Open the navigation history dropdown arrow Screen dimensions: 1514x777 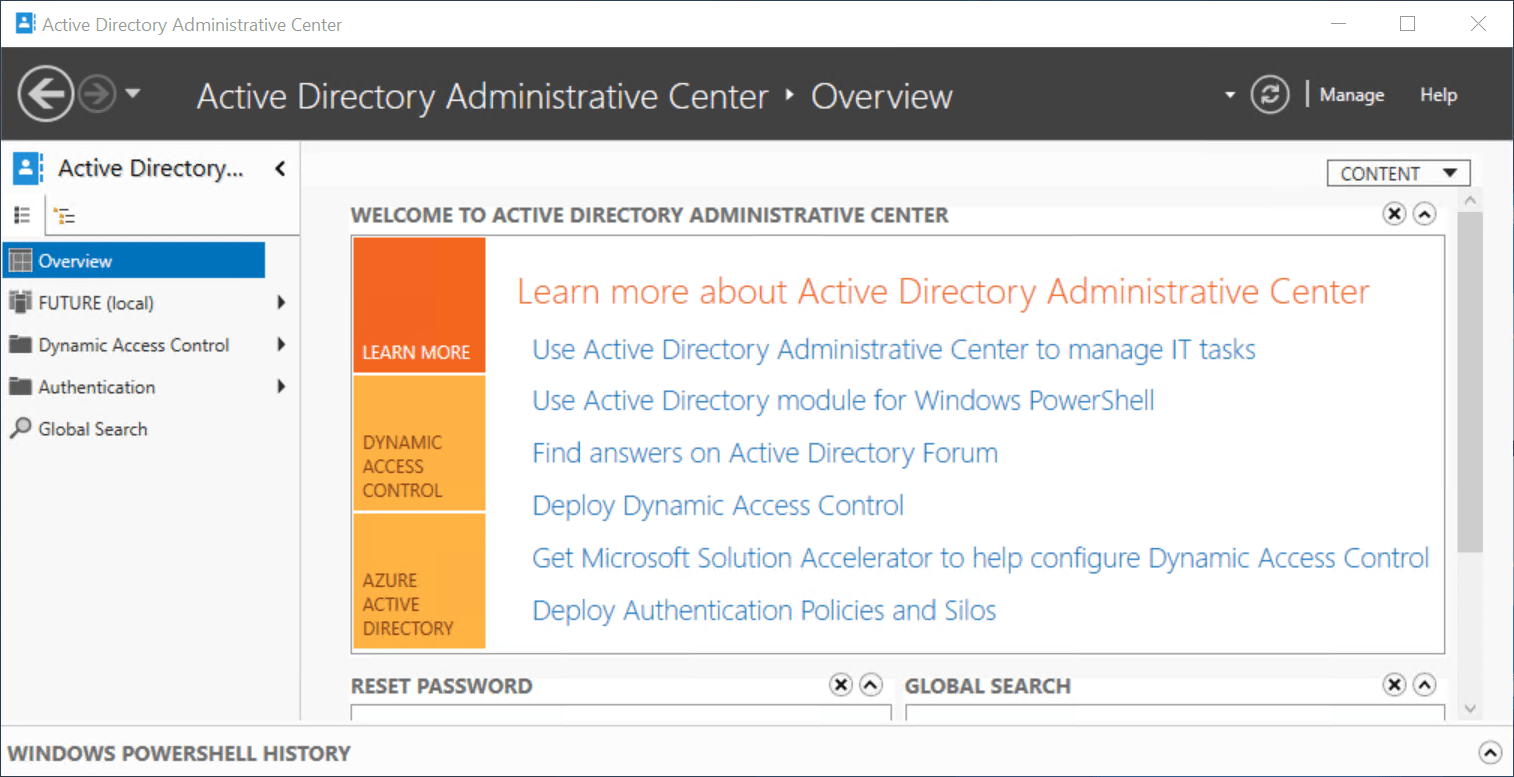coord(132,95)
